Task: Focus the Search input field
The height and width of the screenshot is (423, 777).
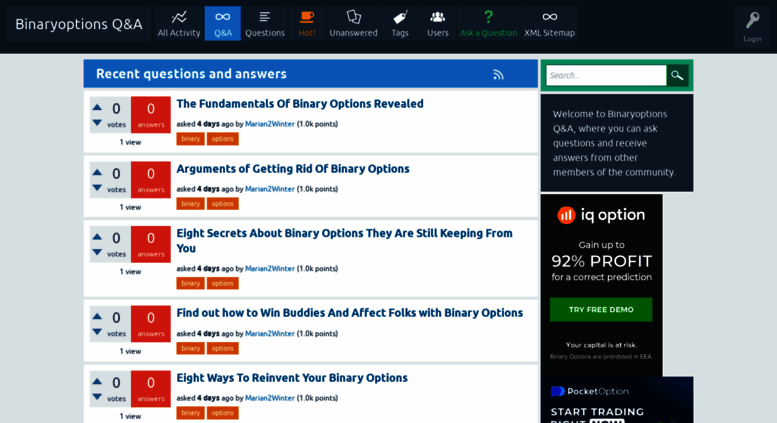Action: [x=606, y=75]
